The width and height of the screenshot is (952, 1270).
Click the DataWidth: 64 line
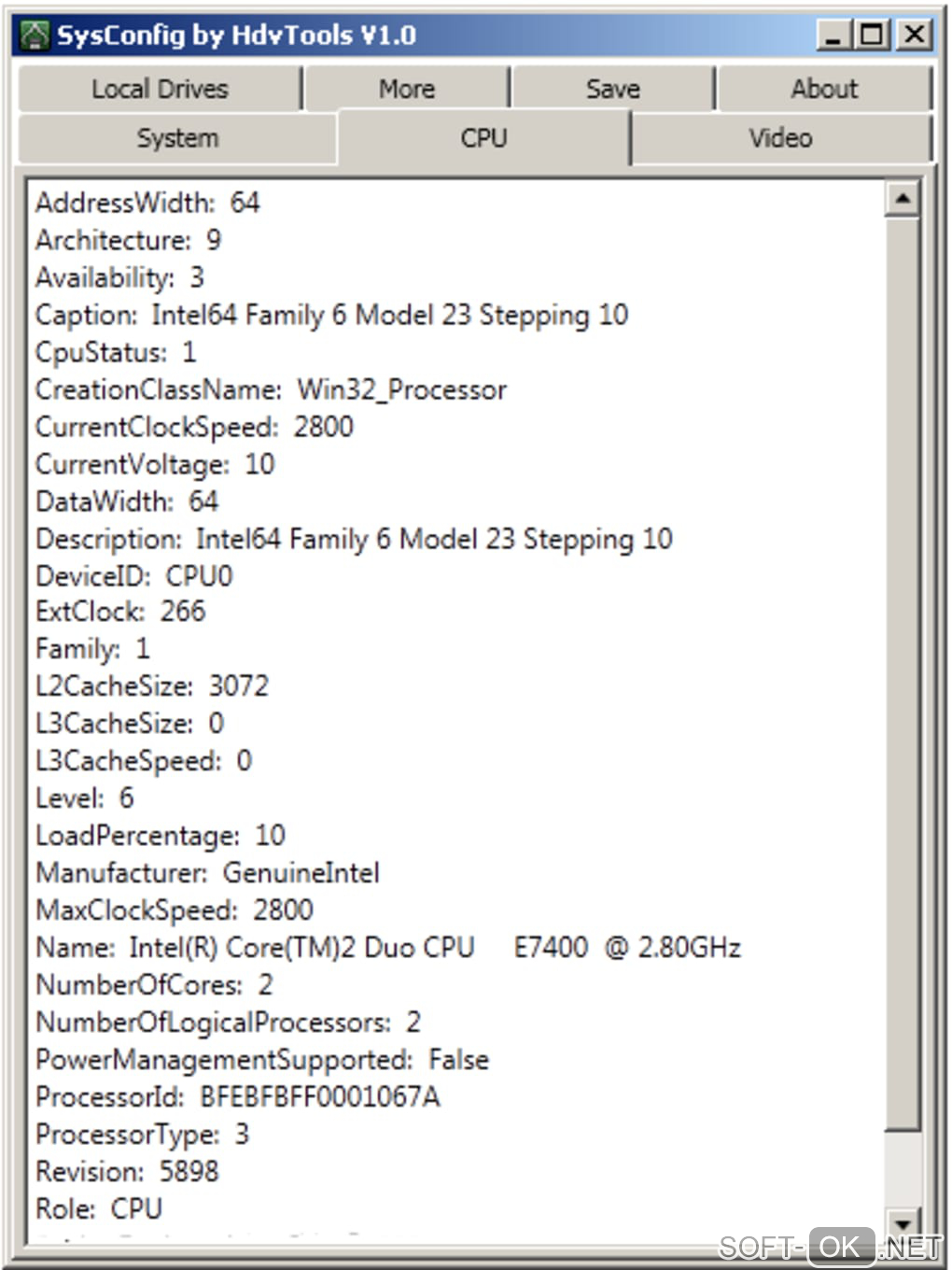pos(127,501)
